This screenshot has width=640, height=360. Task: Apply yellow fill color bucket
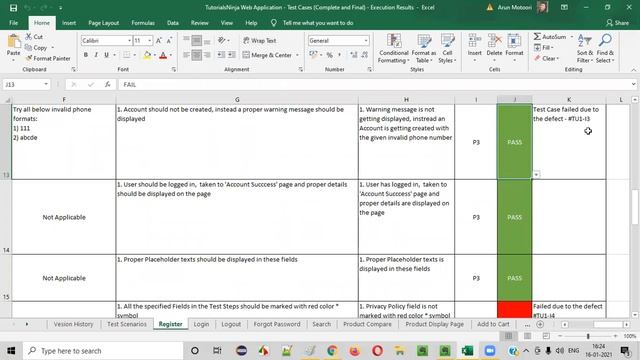(x=147, y=55)
